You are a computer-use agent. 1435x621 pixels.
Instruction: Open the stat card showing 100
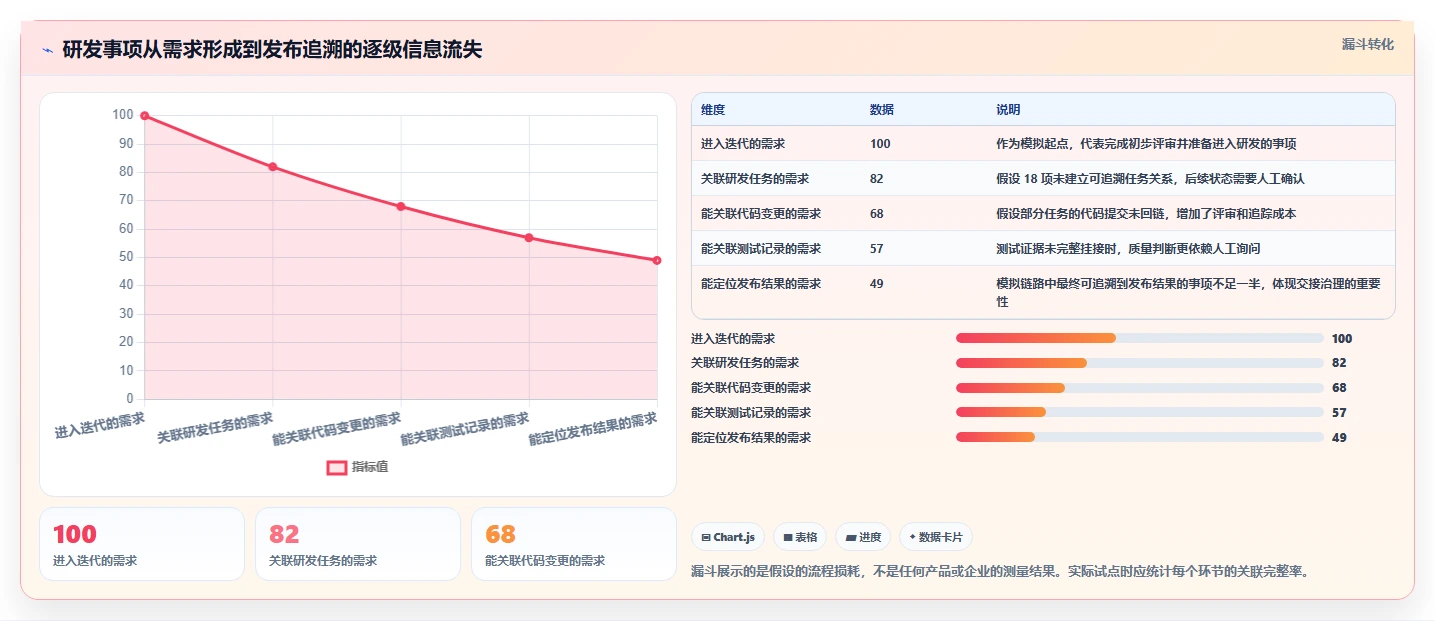click(x=142, y=544)
